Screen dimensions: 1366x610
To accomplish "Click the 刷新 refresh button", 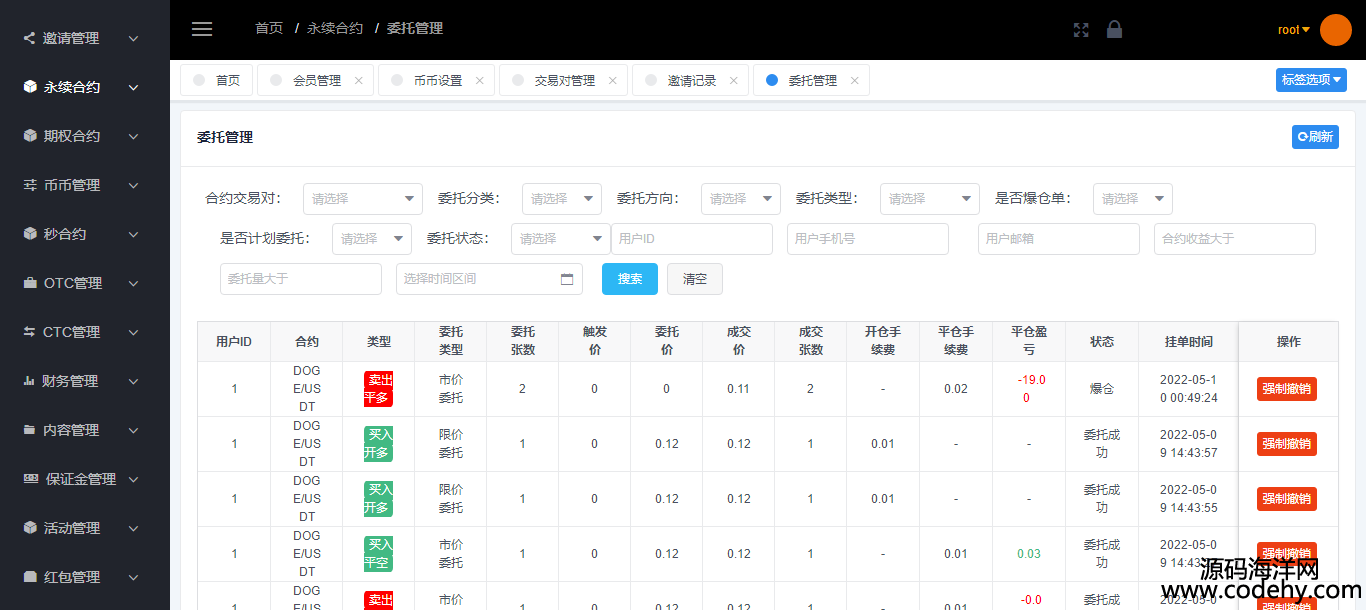I will 1315,137.
